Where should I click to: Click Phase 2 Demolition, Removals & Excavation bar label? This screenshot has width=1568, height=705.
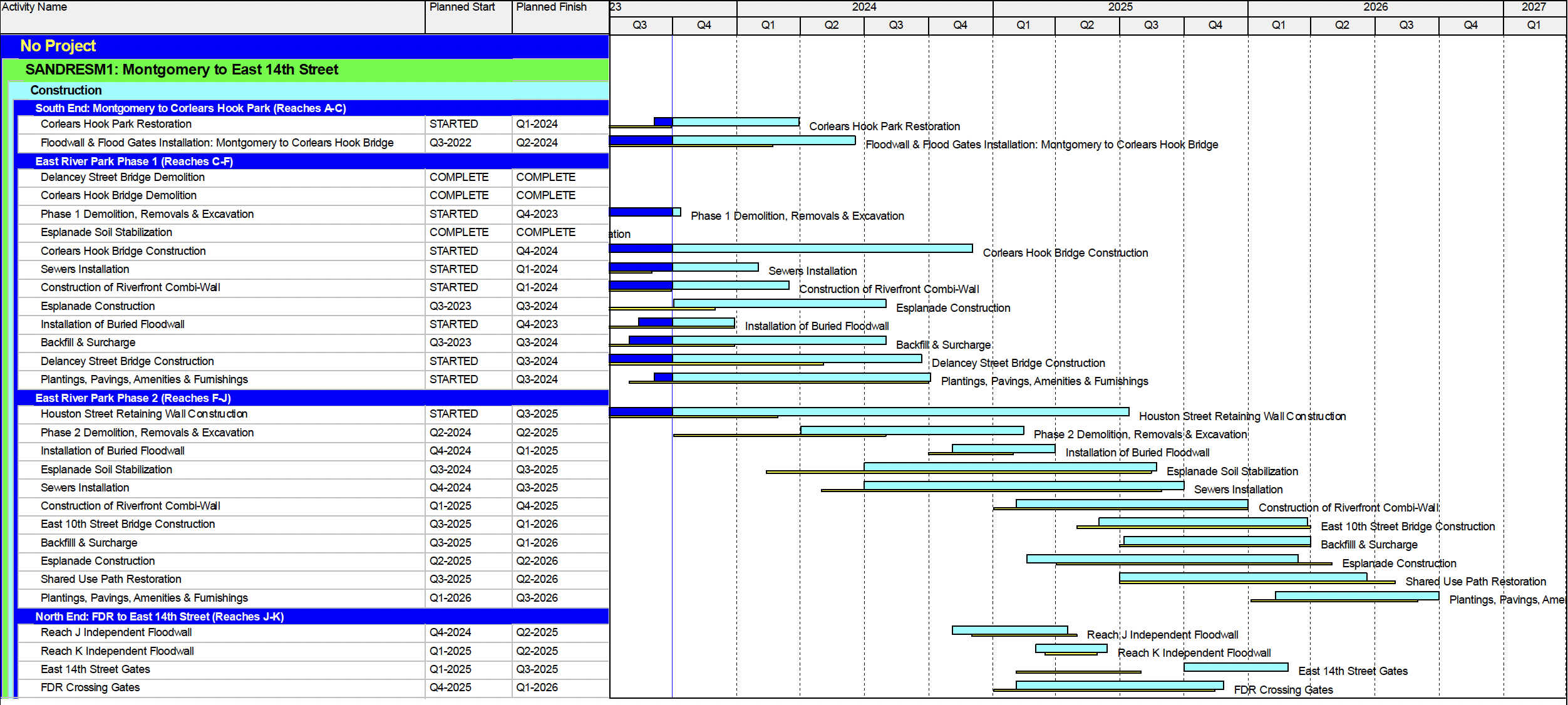[1140, 435]
